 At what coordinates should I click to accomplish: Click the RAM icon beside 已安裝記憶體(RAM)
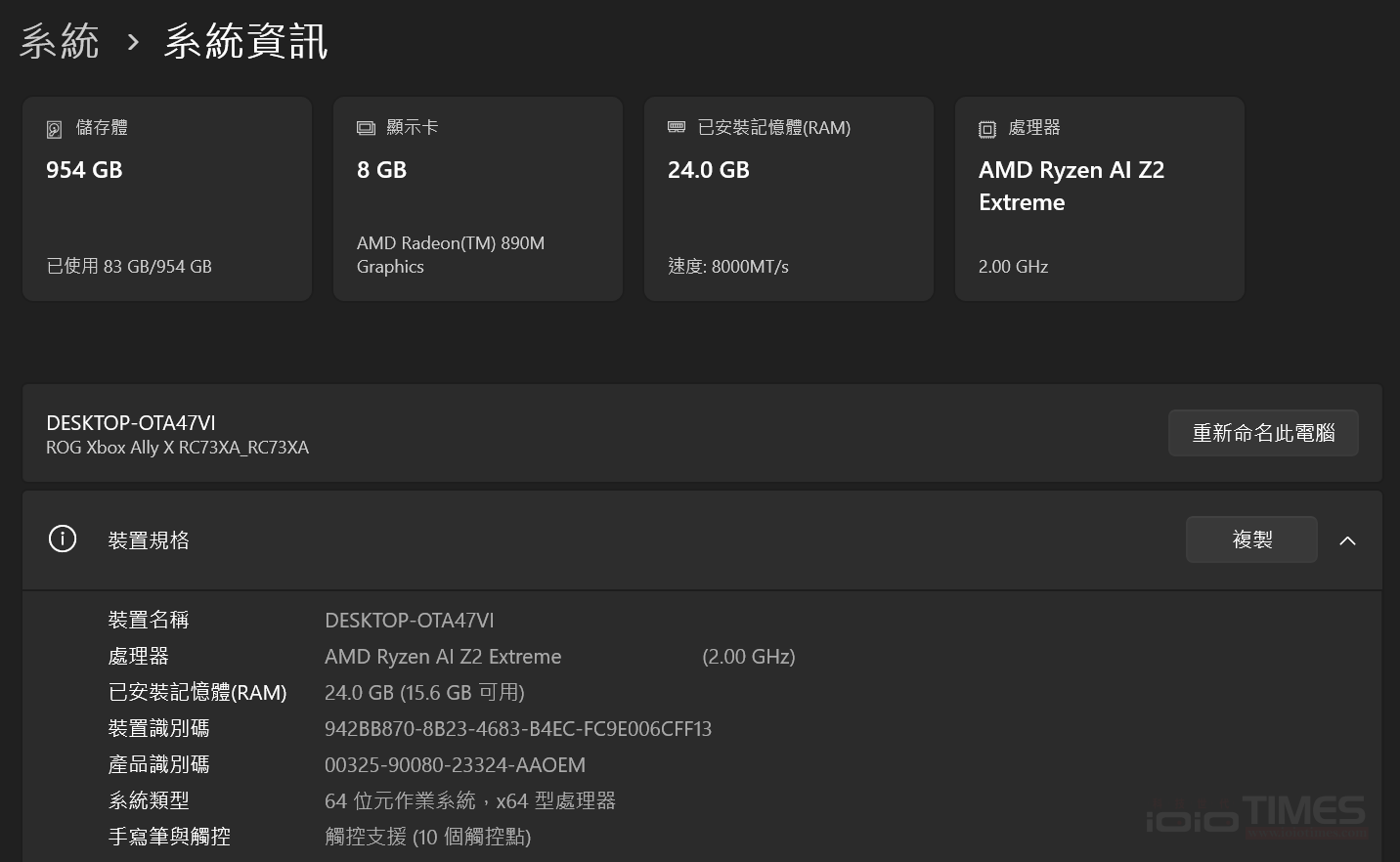coord(677,127)
